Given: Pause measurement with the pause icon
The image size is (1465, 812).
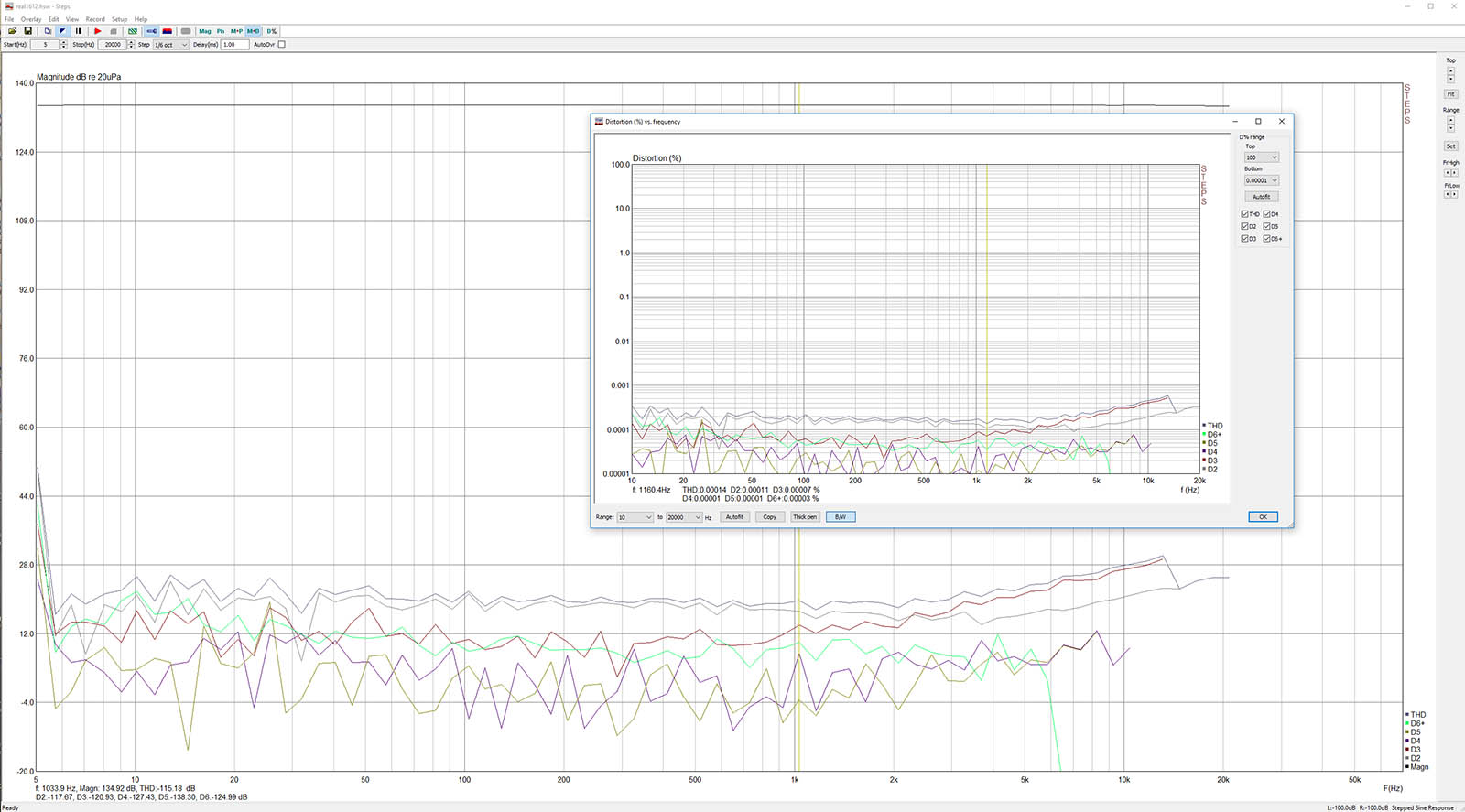Looking at the screenshot, I should (x=79, y=31).
